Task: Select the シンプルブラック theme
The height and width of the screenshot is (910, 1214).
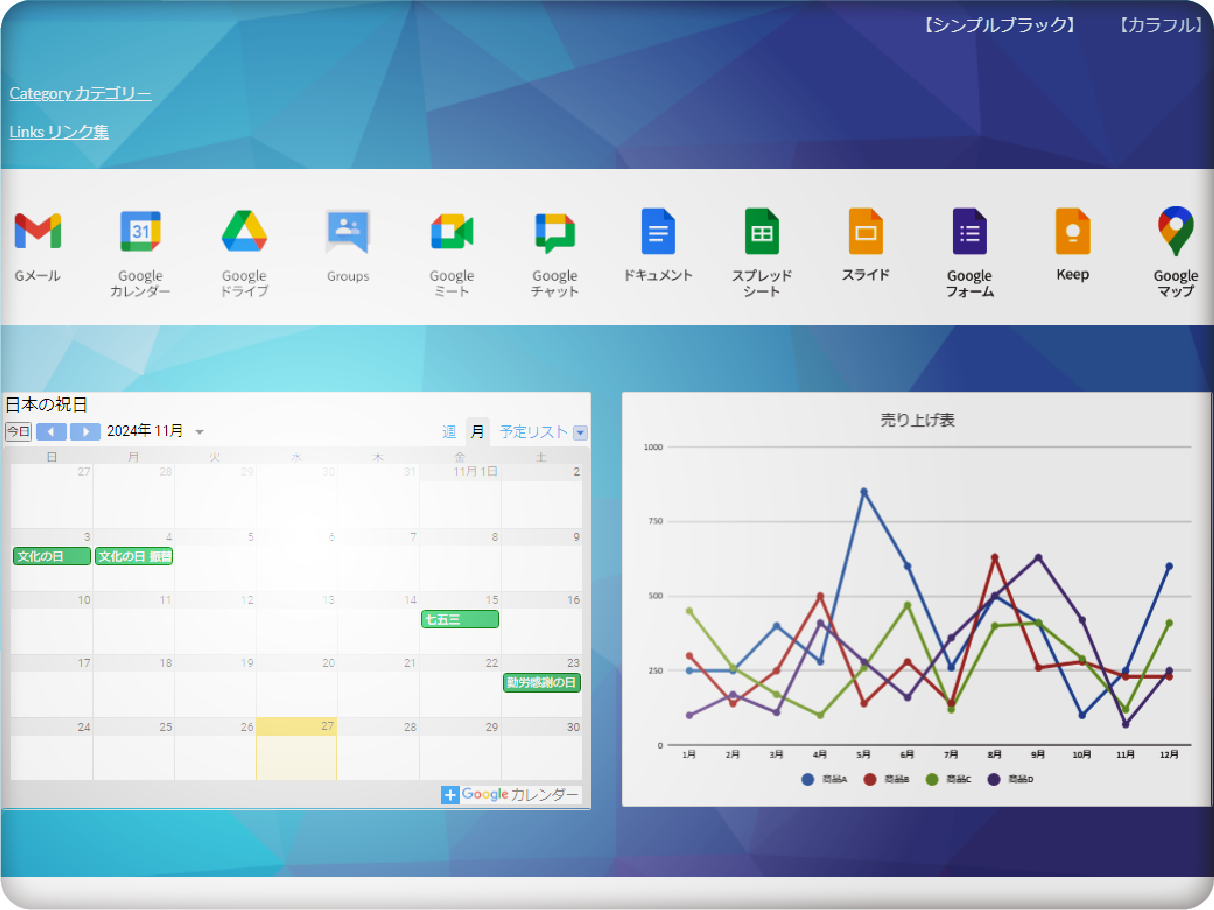Action: 1000,25
